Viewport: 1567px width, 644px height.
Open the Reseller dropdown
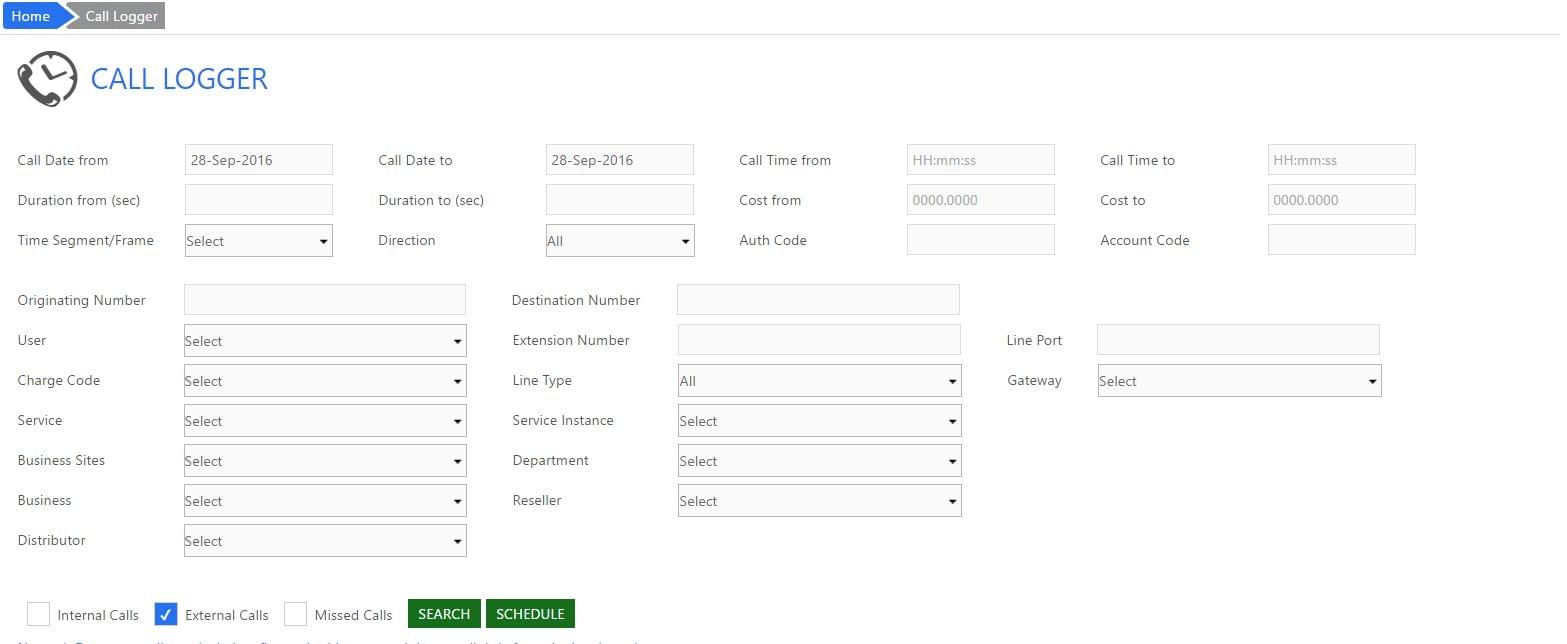click(819, 501)
